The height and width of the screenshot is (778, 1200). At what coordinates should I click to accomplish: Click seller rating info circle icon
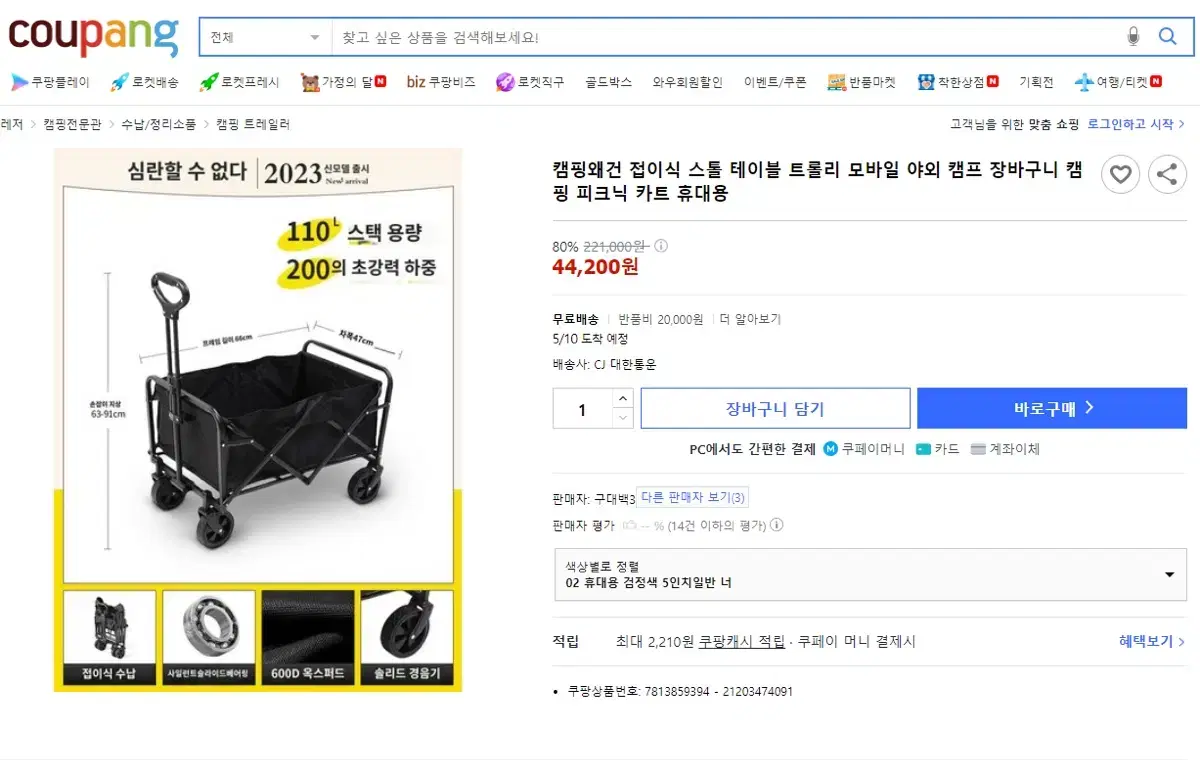[x=777, y=525]
